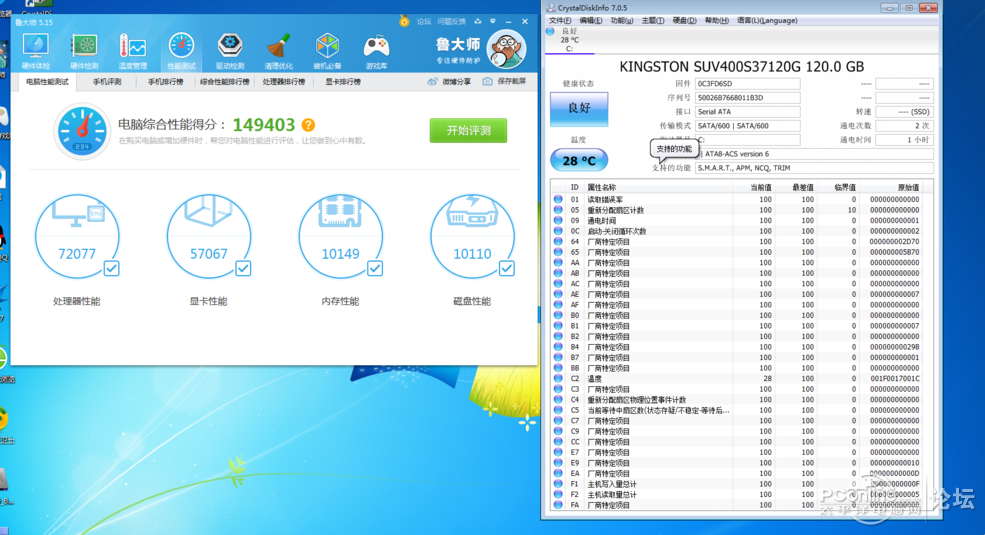Open the 文件(F) menu in CrystalDiskInfo
The height and width of the screenshot is (535, 985).
click(560, 21)
